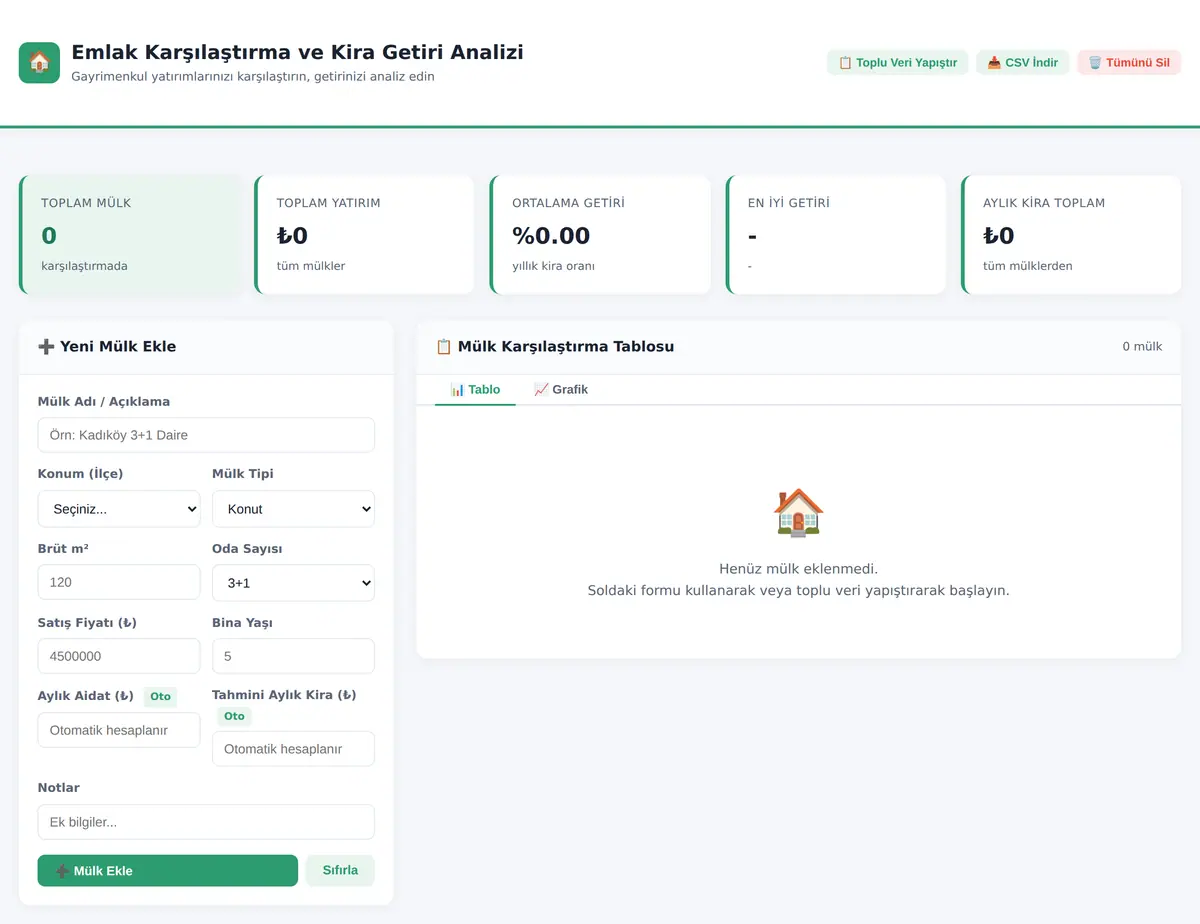Image resolution: width=1200 pixels, height=924 pixels.
Task: Switch to the Tablo tab
Action: coord(475,389)
